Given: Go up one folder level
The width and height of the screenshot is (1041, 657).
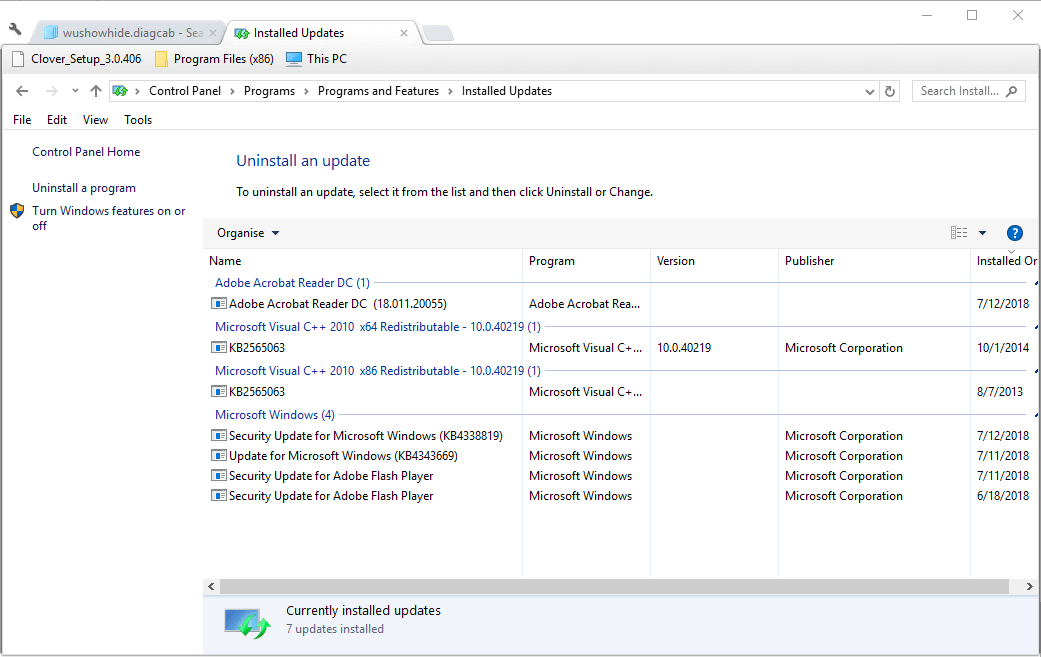Looking at the screenshot, I should click(x=95, y=91).
